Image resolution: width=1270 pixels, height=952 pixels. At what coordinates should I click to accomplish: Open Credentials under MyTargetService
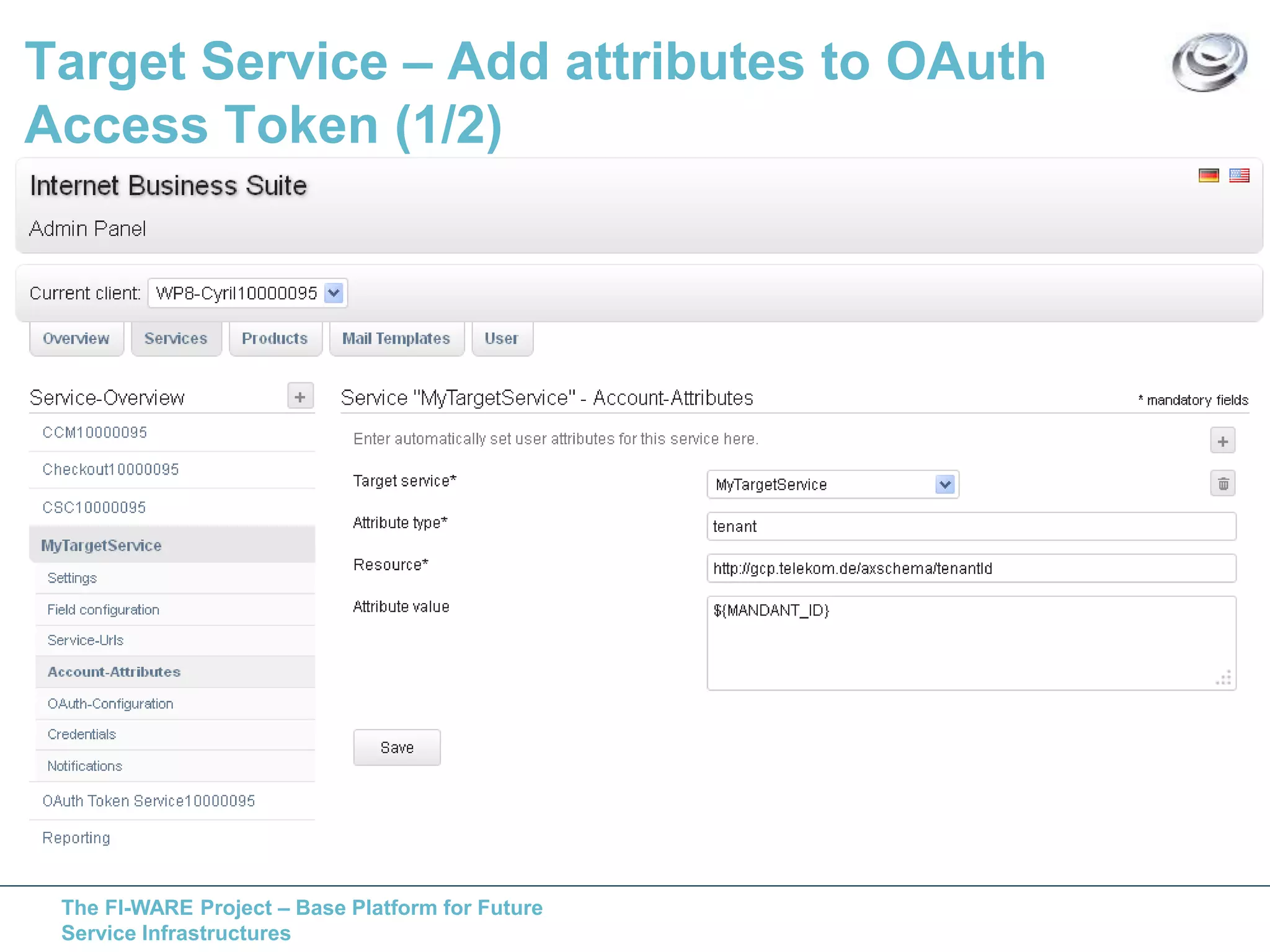tap(175, 734)
